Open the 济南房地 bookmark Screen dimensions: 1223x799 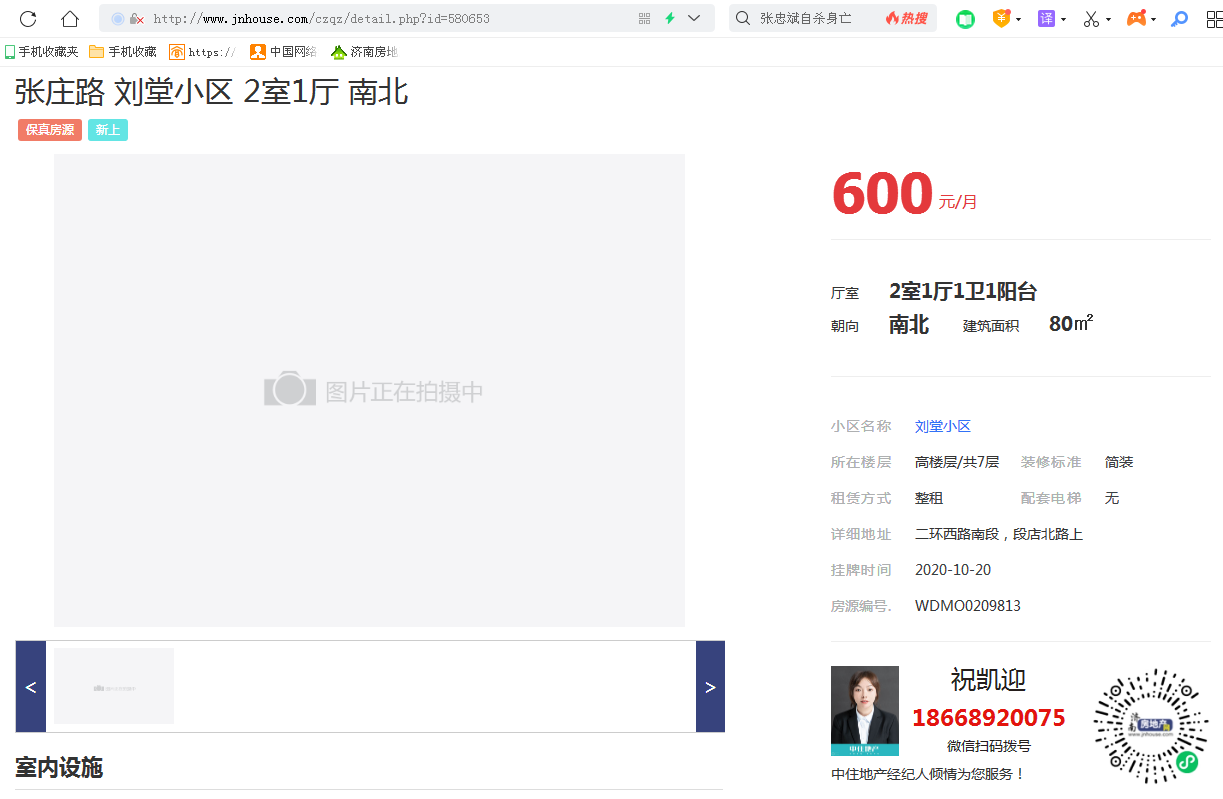(x=364, y=52)
